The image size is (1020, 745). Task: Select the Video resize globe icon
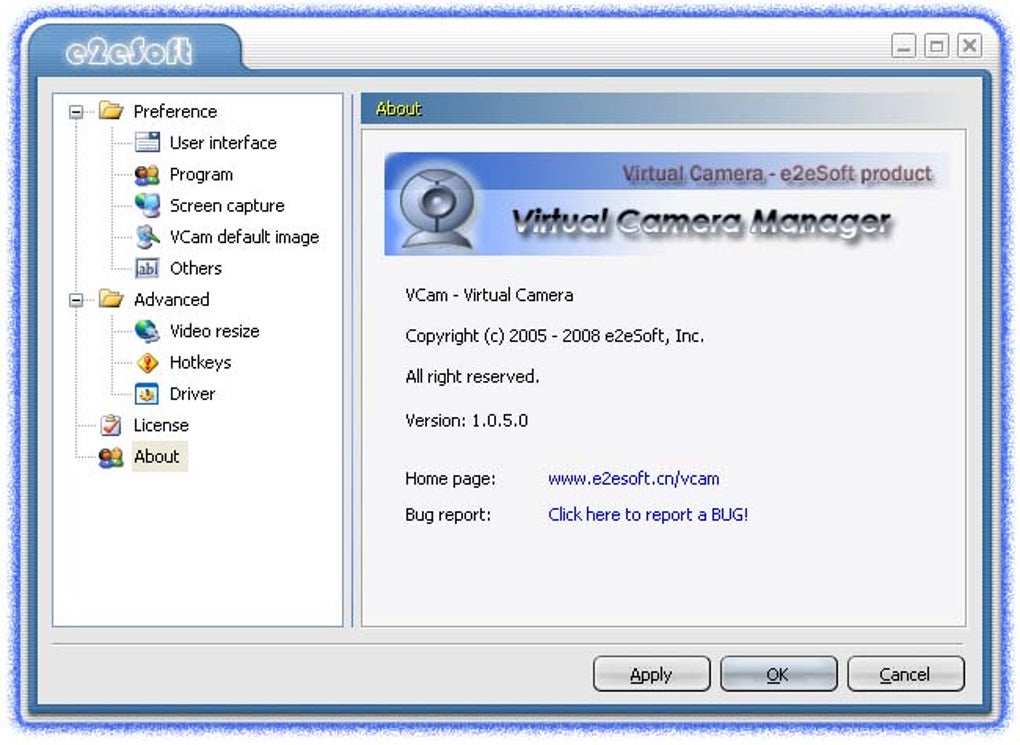[x=147, y=331]
